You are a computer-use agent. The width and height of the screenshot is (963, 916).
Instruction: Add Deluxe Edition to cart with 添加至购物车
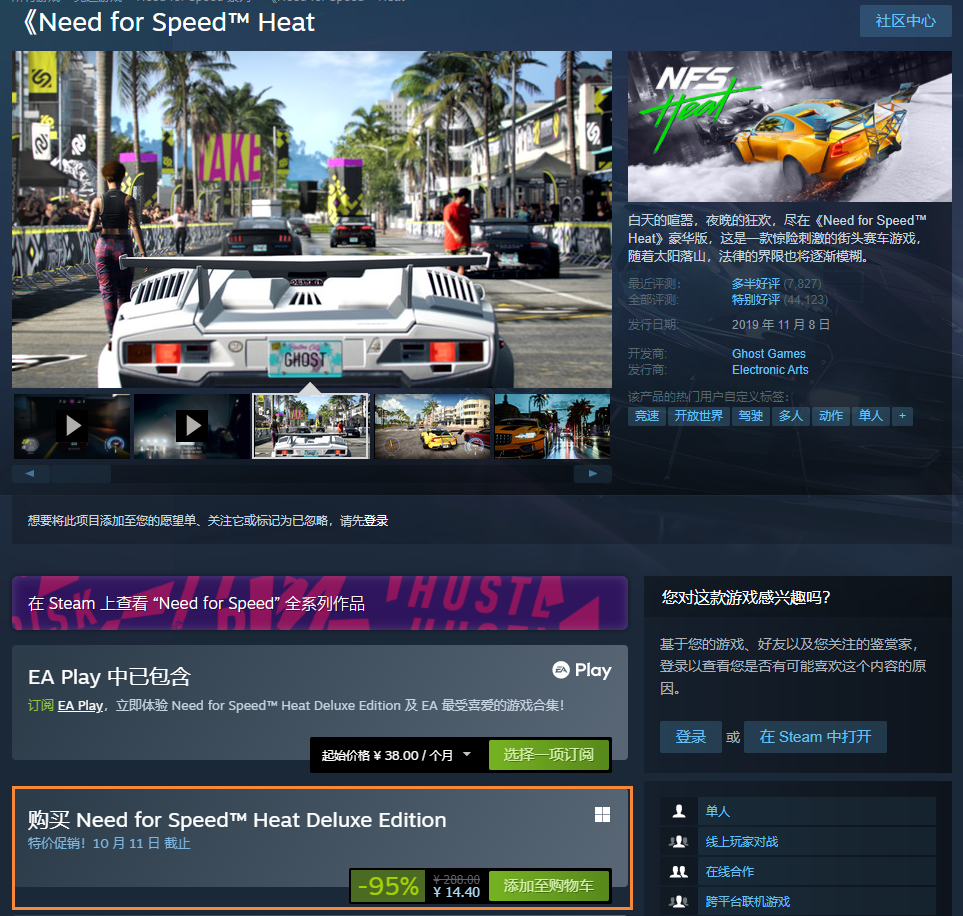click(x=548, y=885)
